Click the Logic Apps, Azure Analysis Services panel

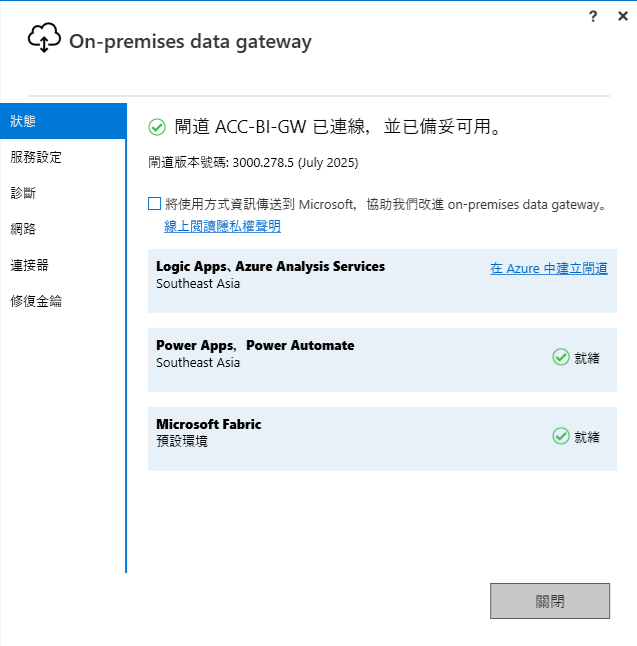pos(300,290)
